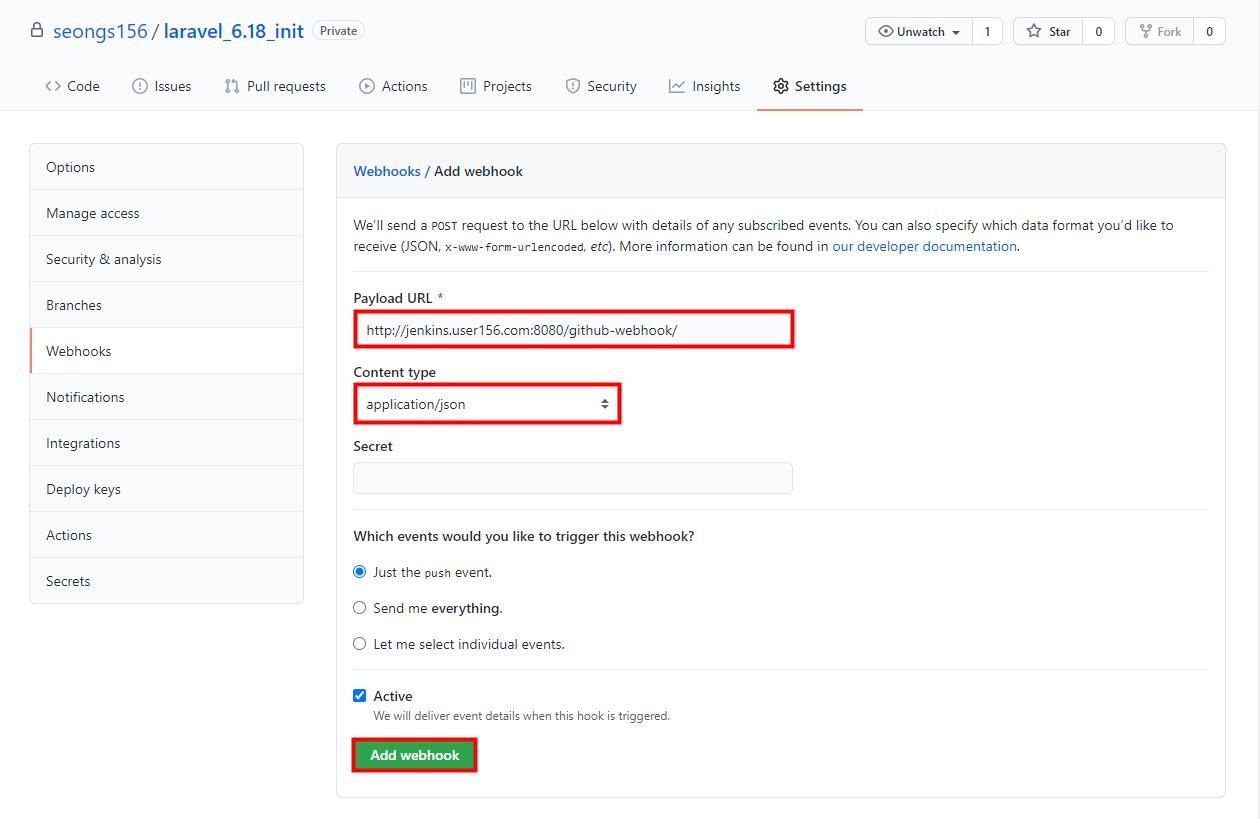The image size is (1260, 819).
Task: Open the Content type dropdown
Action: (x=487, y=404)
